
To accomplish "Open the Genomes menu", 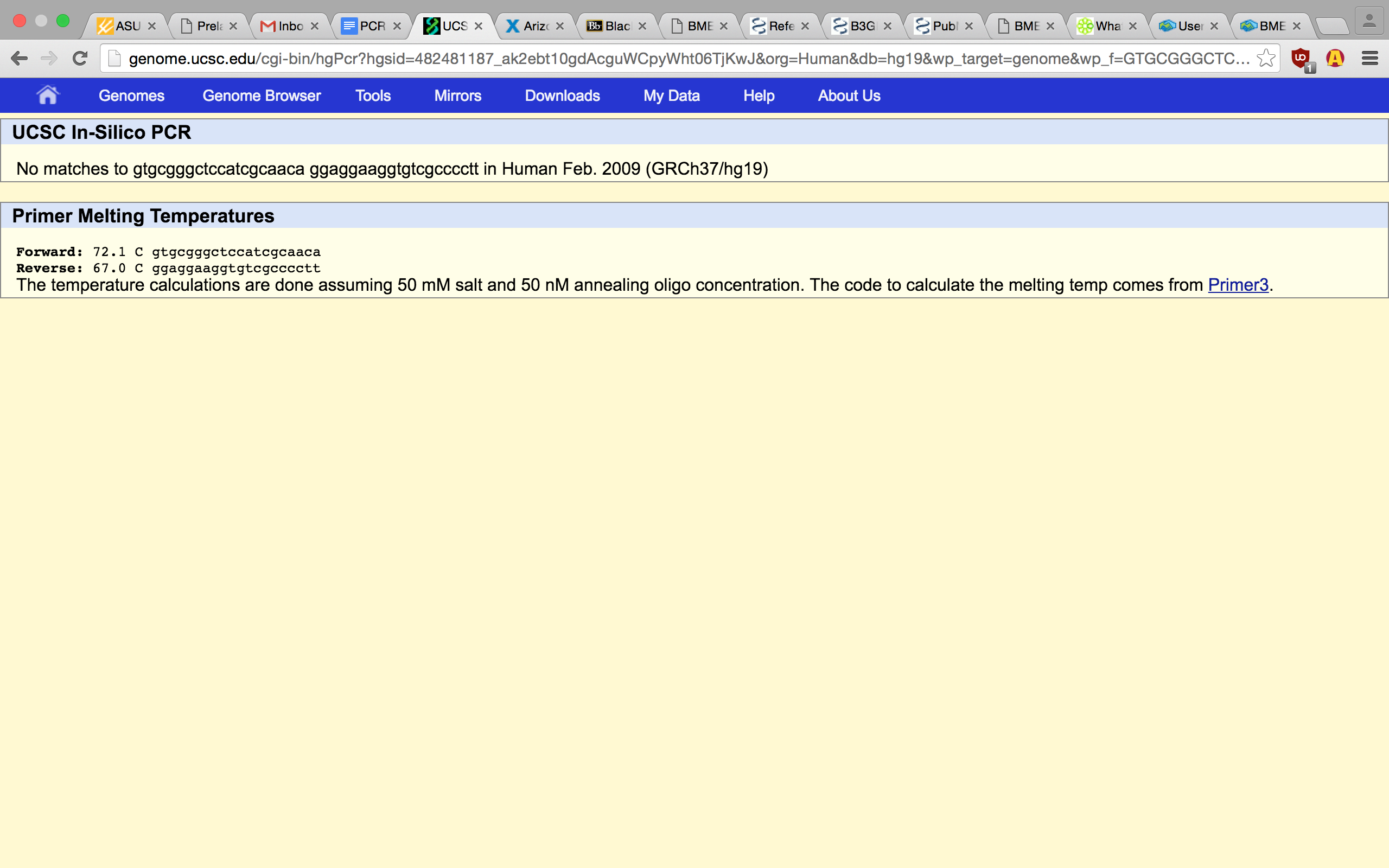I will (131, 95).
